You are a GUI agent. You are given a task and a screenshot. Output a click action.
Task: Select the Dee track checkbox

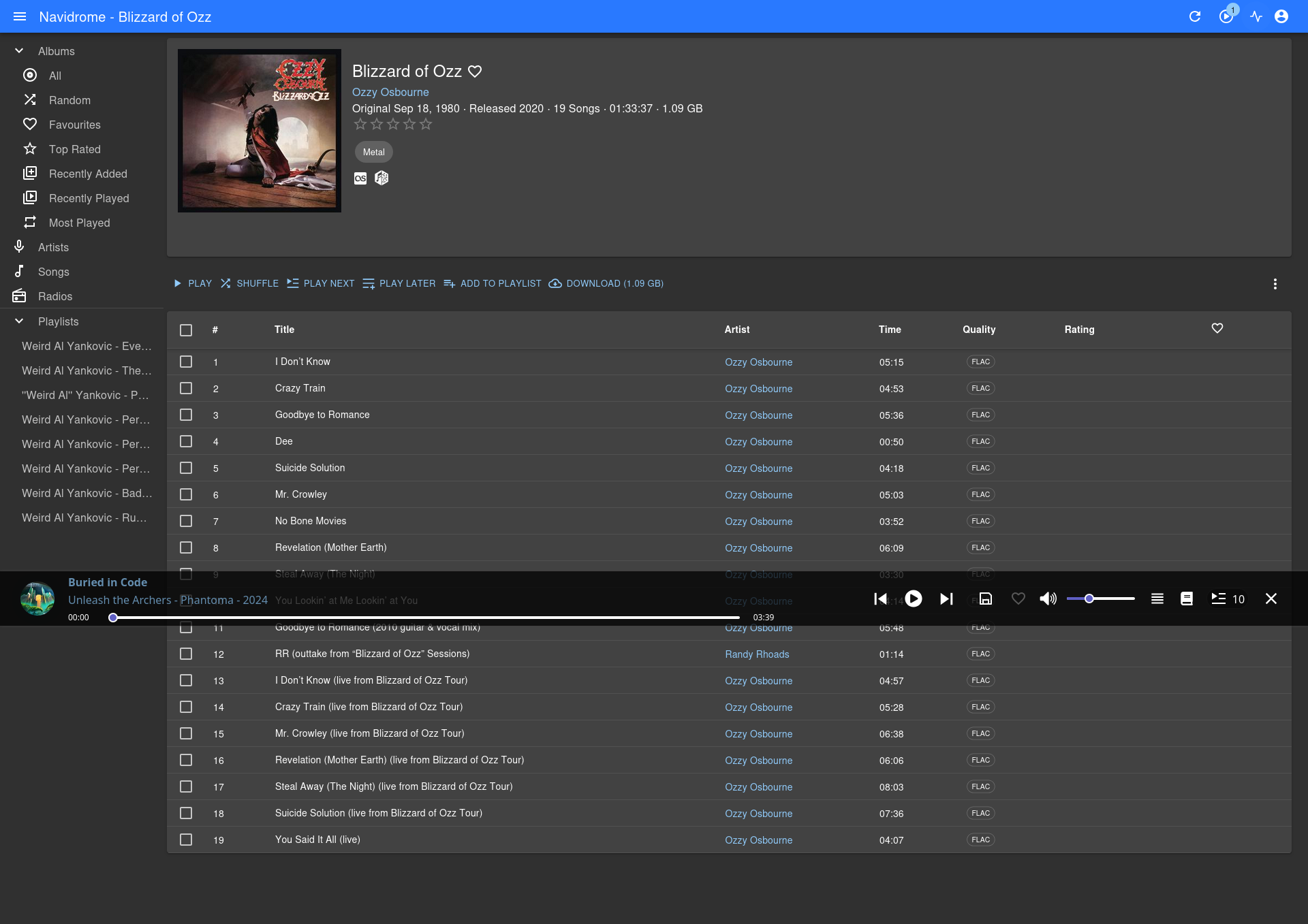pyautogui.click(x=186, y=441)
